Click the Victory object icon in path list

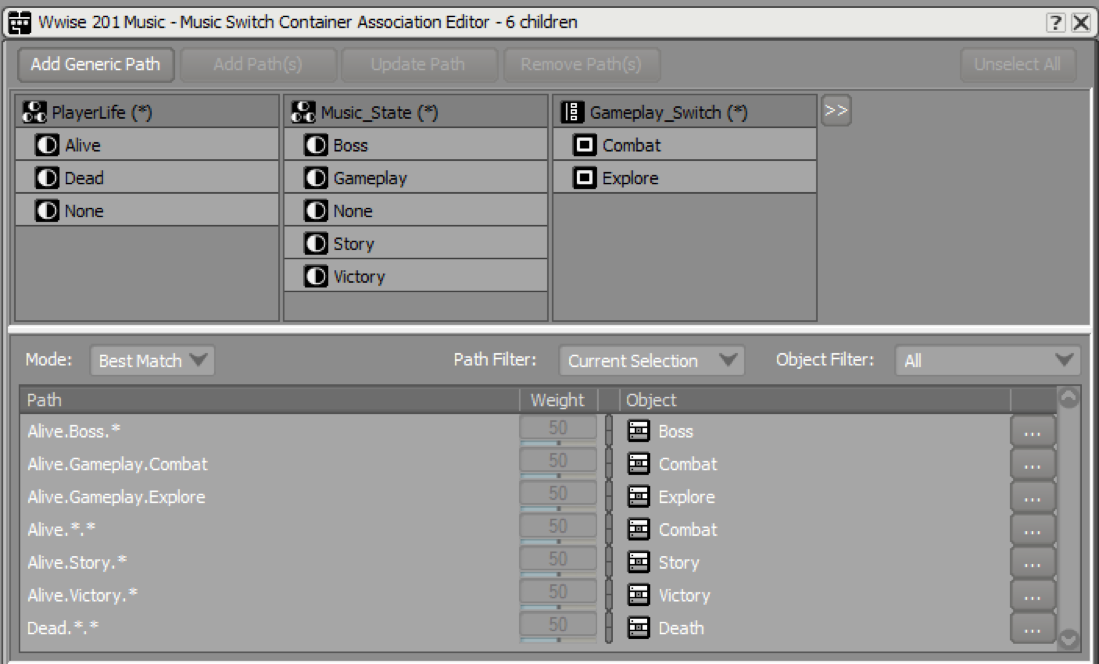coord(638,595)
